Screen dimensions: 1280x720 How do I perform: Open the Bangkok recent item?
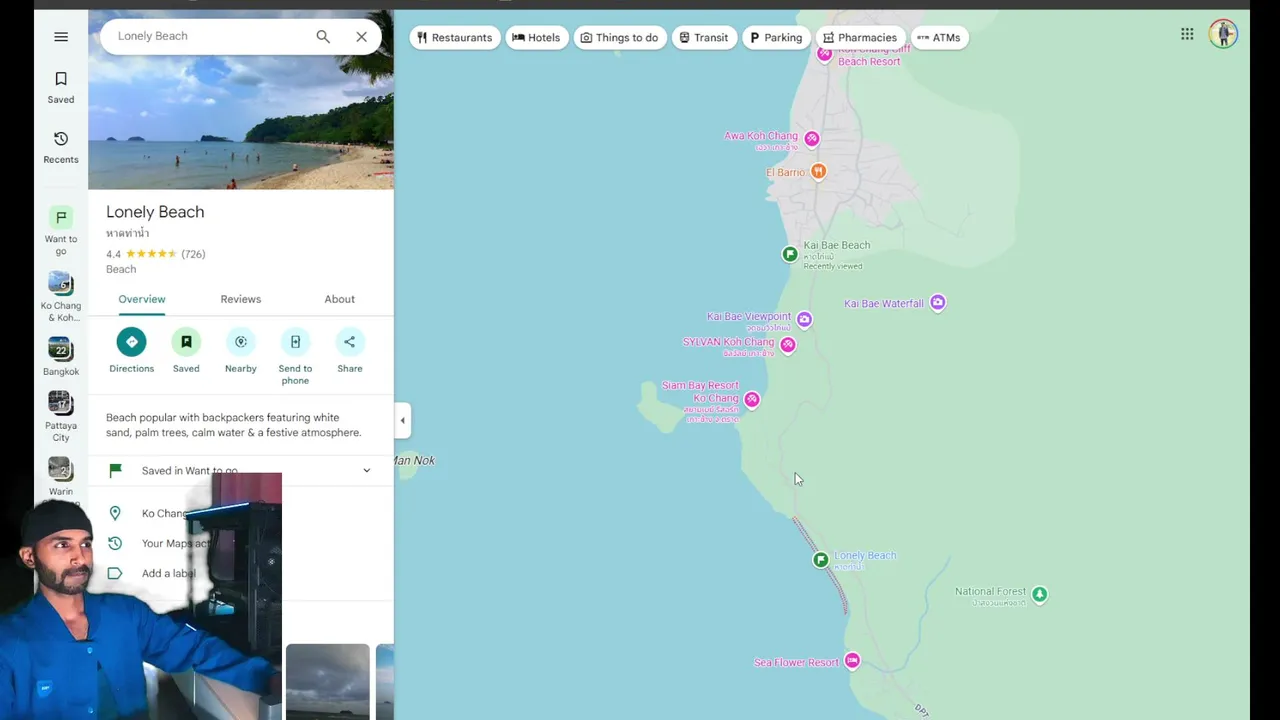coord(61,357)
